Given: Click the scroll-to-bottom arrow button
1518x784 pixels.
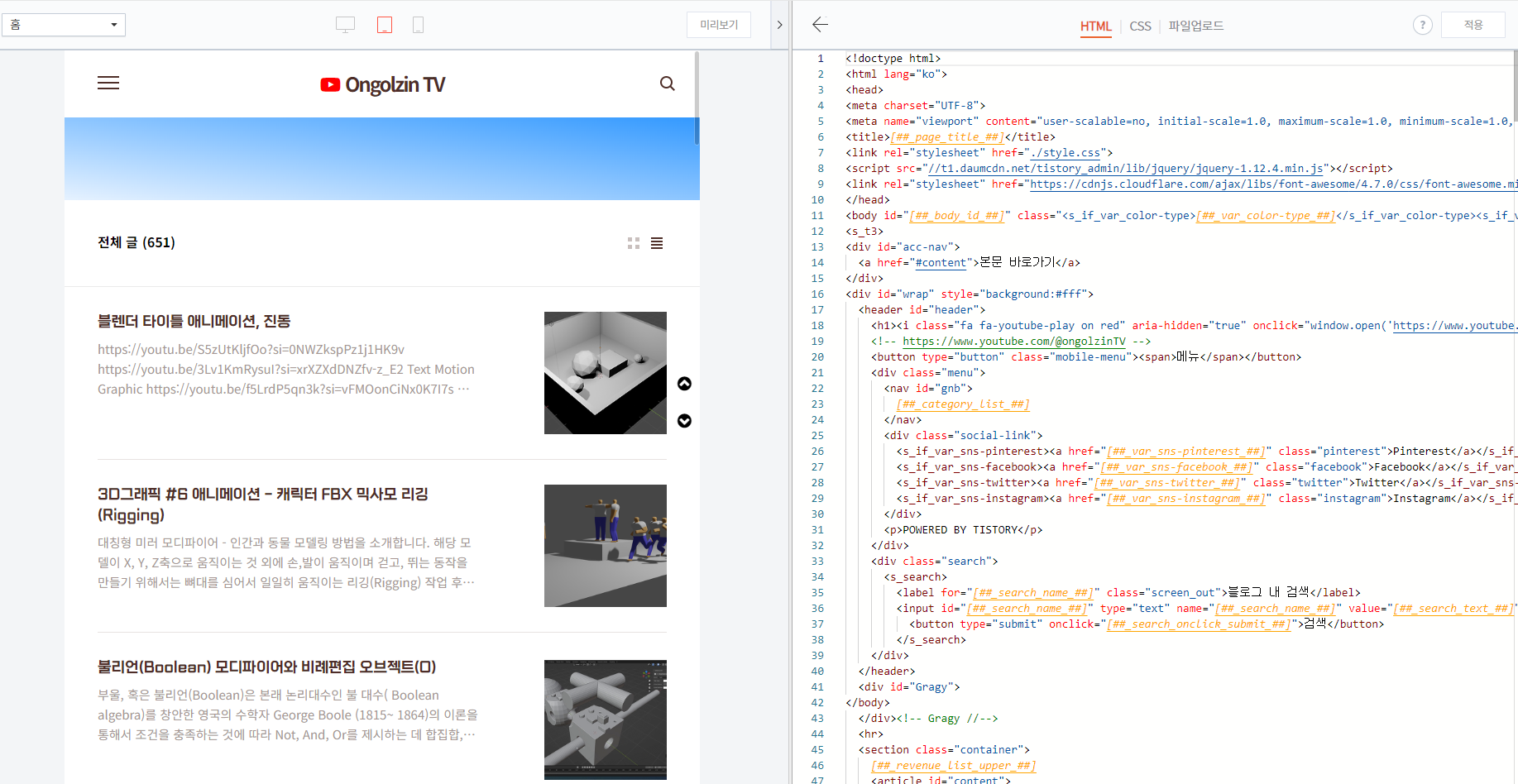Looking at the screenshot, I should pyautogui.click(x=684, y=421).
